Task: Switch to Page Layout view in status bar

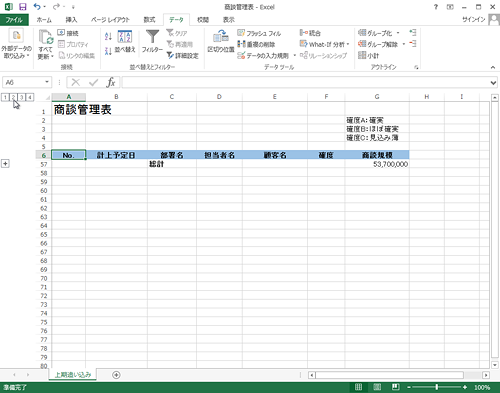Action: click(377, 387)
